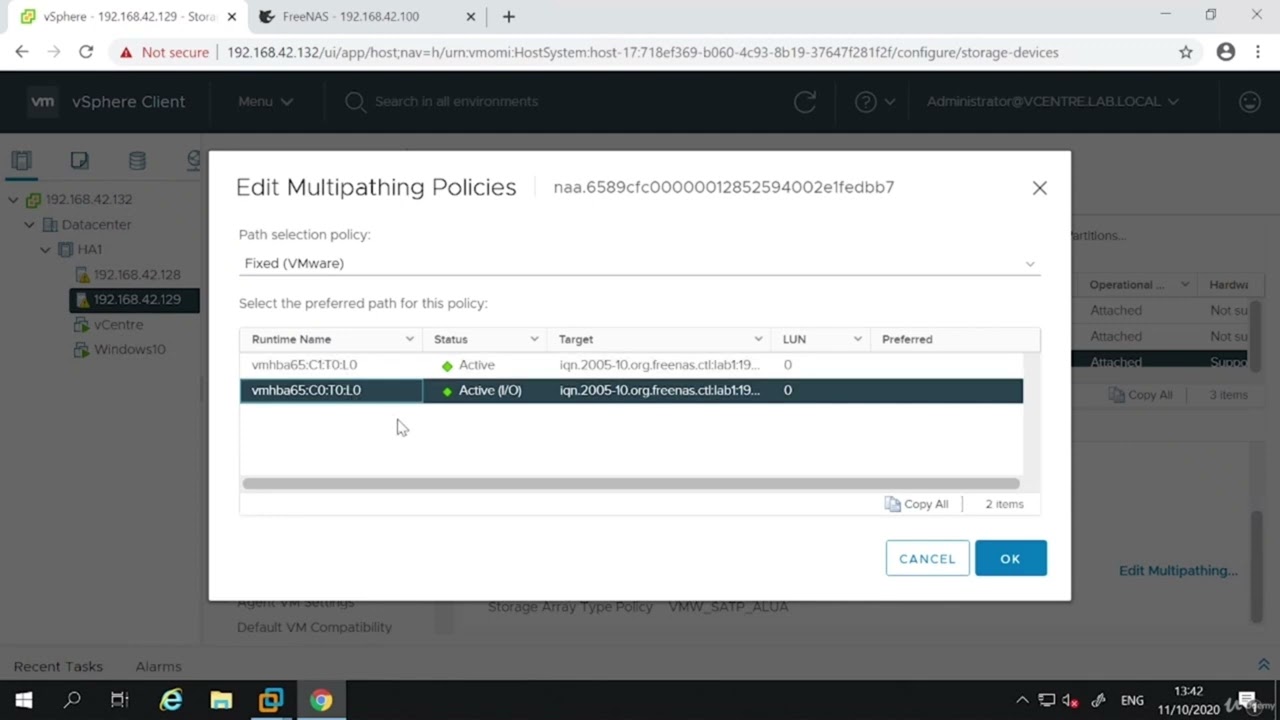
Task: Open the vSphere help menu icon
Action: 874,101
